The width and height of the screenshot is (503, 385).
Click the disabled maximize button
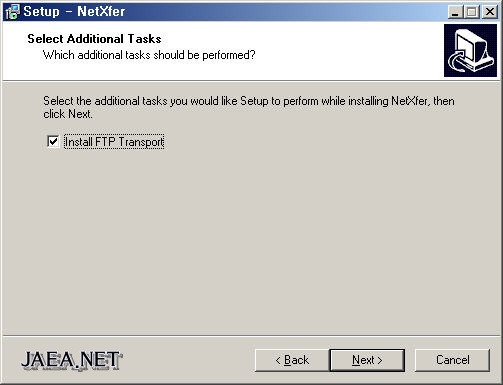click(472, 12)
